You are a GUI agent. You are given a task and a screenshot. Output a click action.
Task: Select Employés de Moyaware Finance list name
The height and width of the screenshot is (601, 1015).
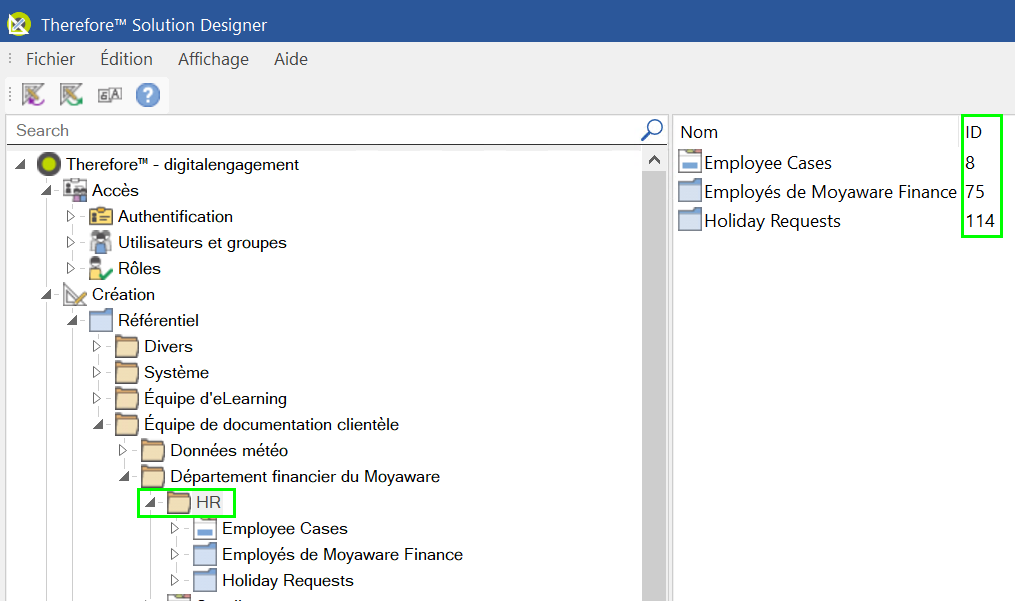(x=831, y=192)
